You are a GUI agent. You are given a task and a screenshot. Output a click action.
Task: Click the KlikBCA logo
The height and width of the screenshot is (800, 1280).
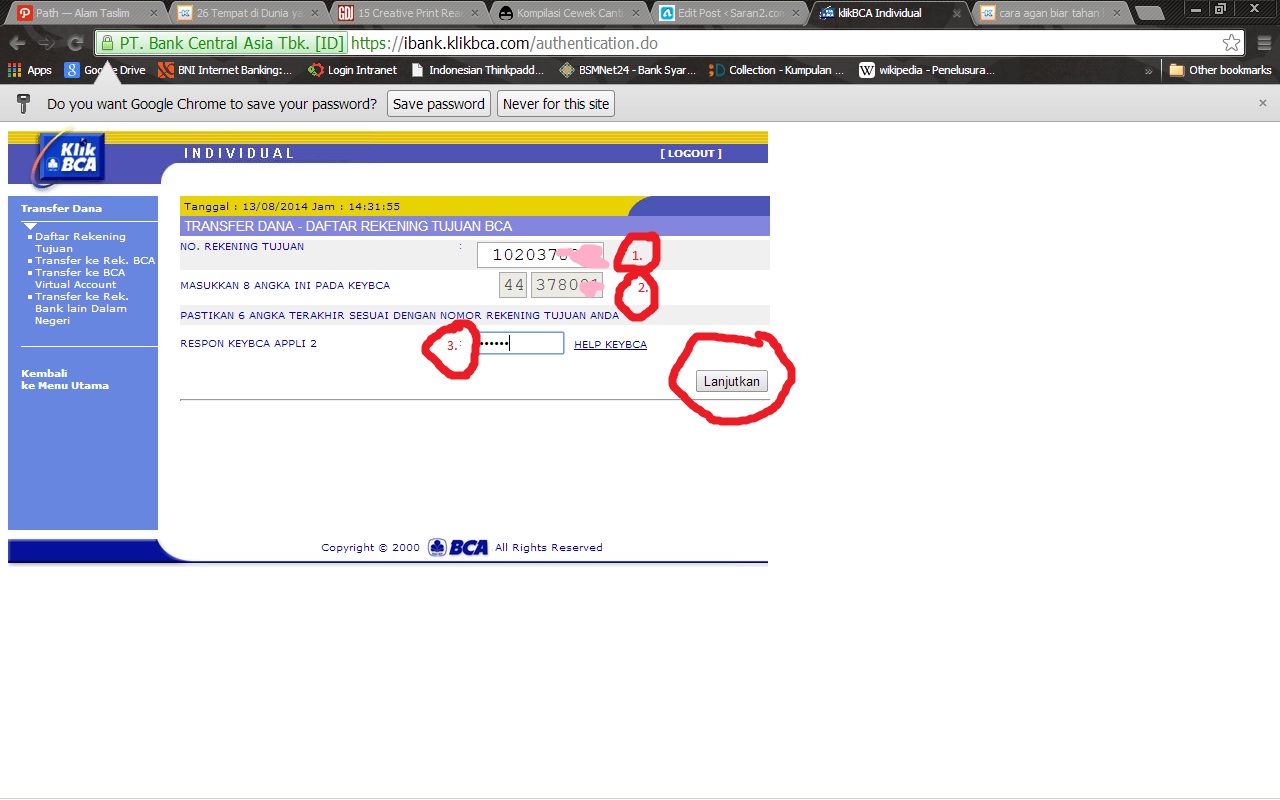(x=70, y=158)
